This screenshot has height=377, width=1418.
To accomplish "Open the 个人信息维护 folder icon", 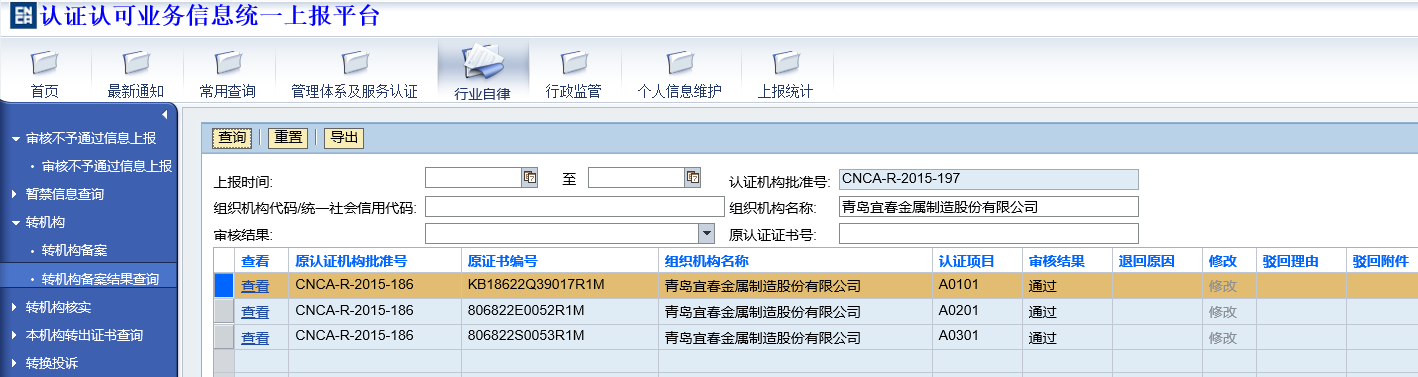I will [x=680, y=63].
